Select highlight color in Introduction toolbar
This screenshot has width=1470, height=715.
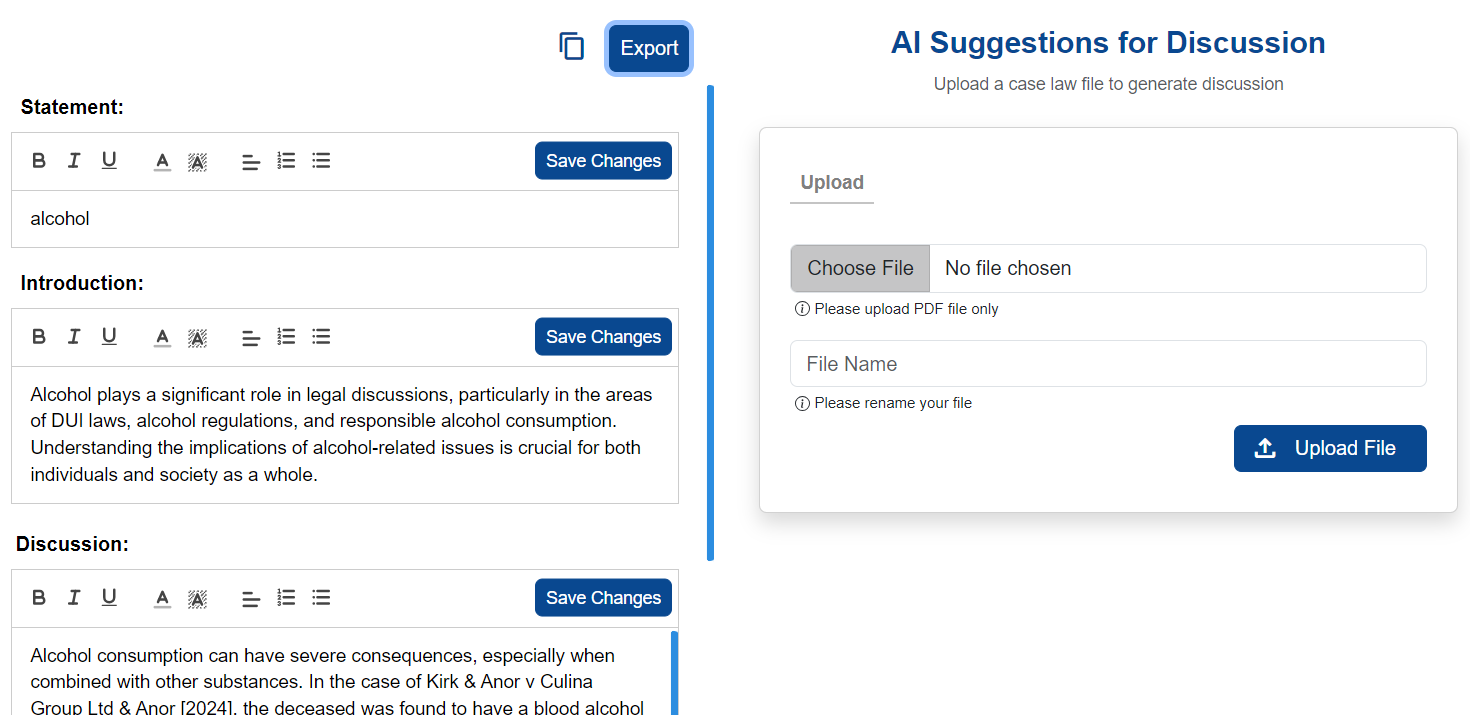pos(197,337)
